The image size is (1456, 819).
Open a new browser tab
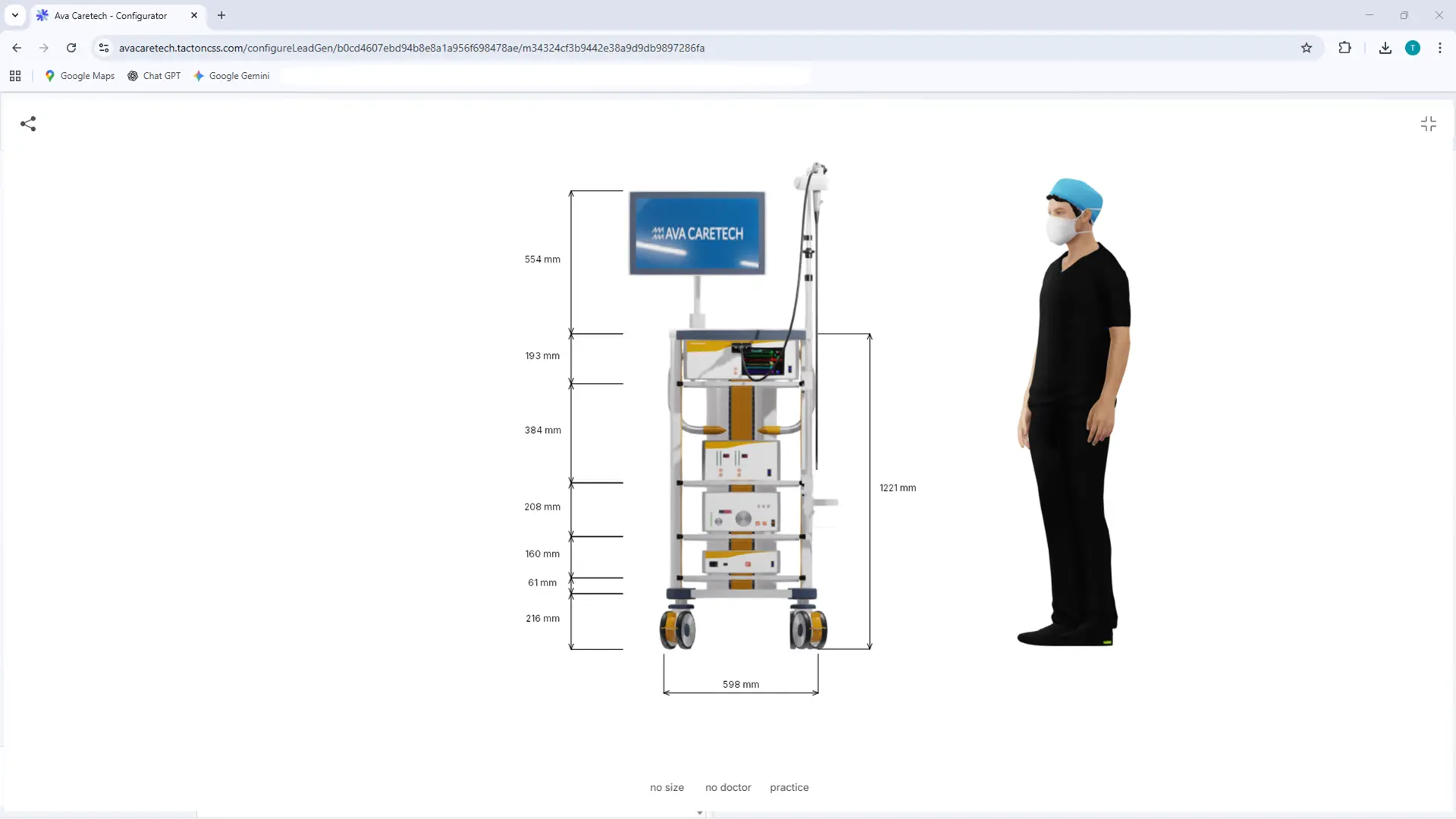221,15
